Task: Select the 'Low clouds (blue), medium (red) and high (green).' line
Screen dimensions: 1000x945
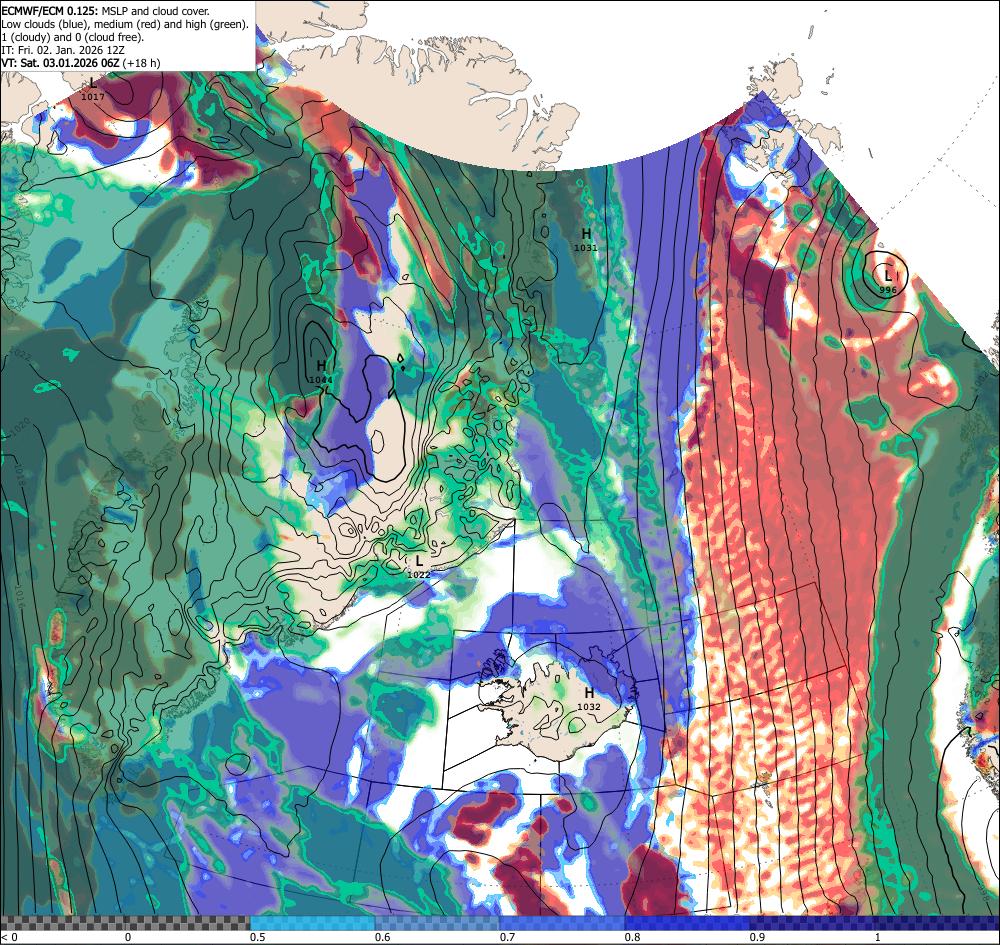Action: pos(124,24)
